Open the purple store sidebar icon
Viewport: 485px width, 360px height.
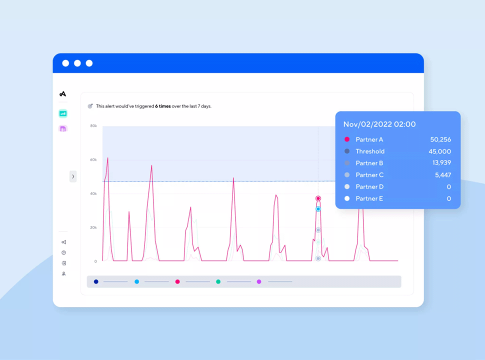coord(63,129)
